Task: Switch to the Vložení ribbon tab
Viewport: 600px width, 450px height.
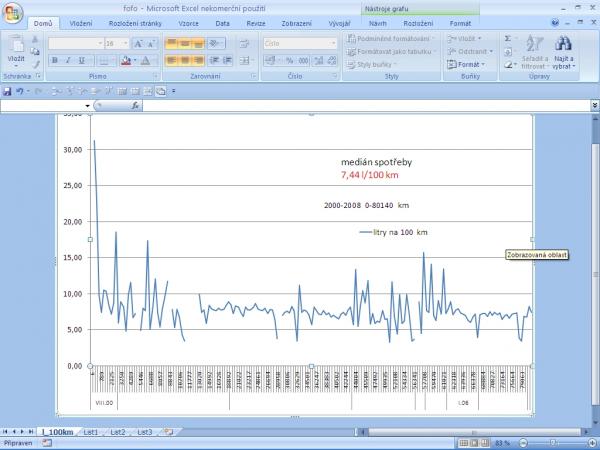Action: tap(81, 22)
